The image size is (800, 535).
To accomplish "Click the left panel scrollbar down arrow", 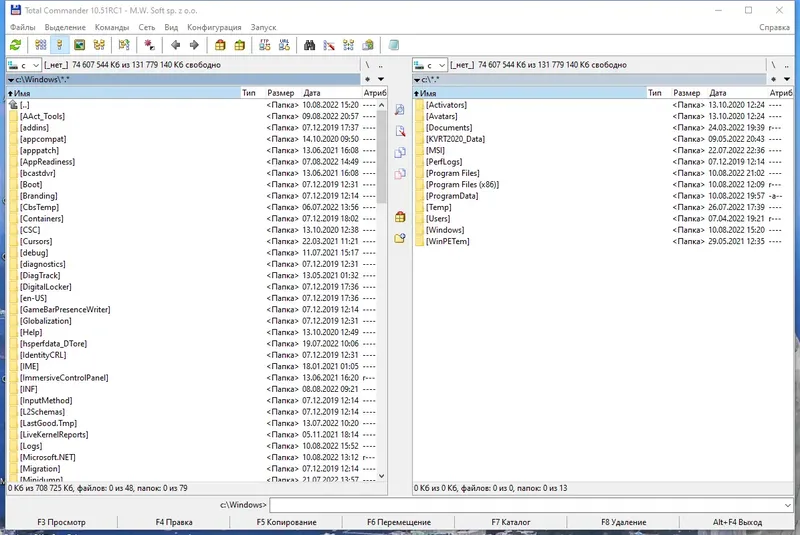I will [x=382, y=476].
